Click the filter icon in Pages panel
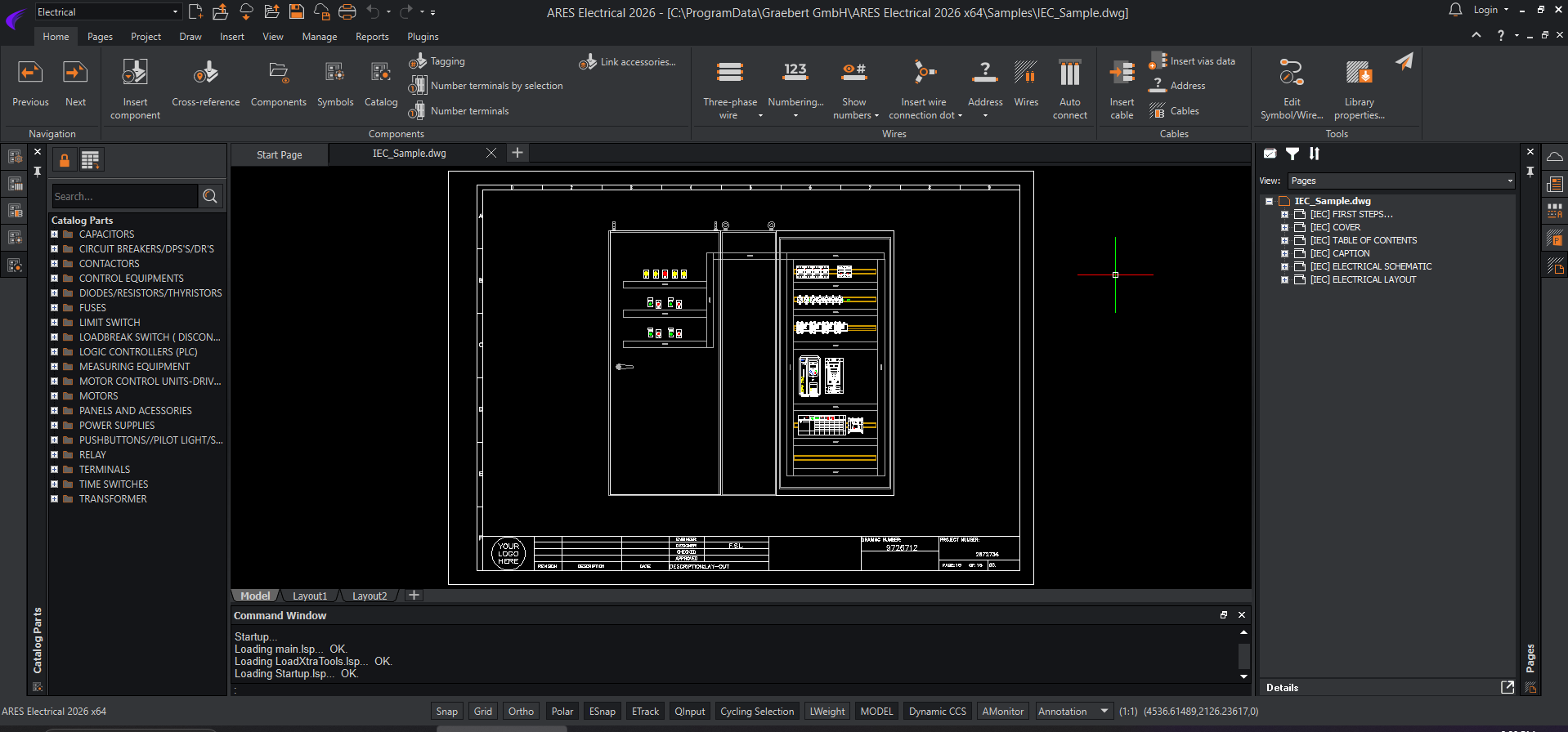 [1292, 154]
